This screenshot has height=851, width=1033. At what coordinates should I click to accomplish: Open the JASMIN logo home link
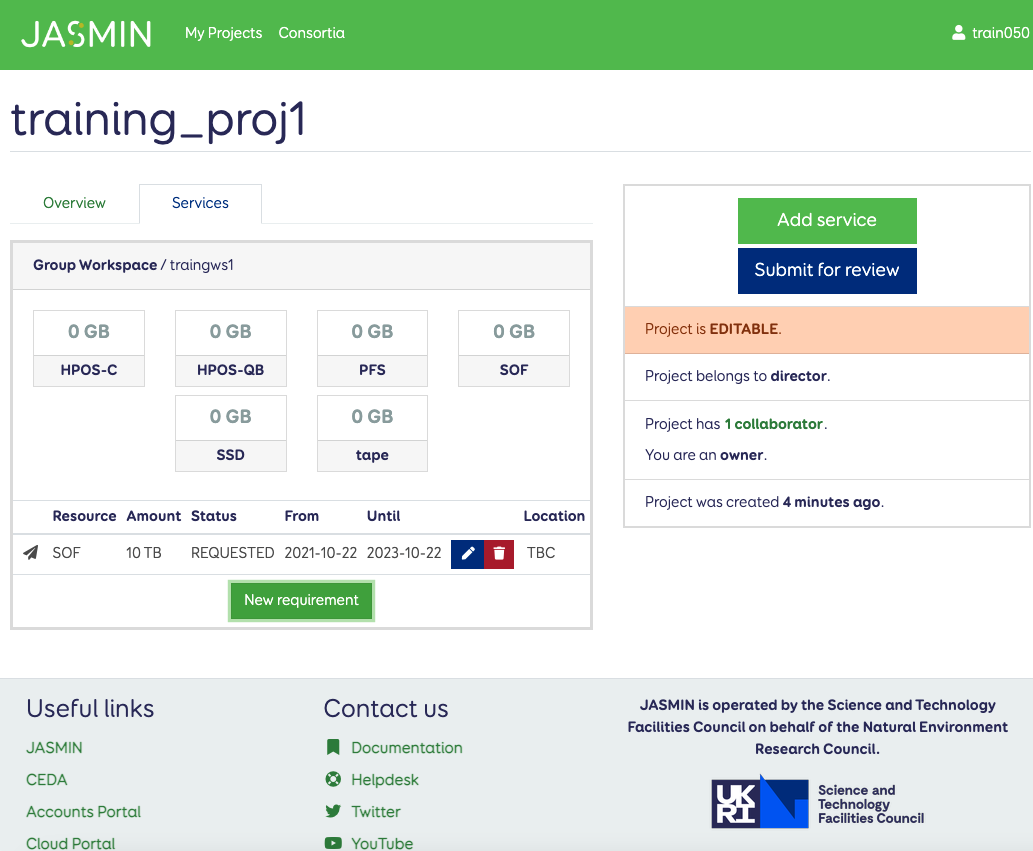click(87, 34)
